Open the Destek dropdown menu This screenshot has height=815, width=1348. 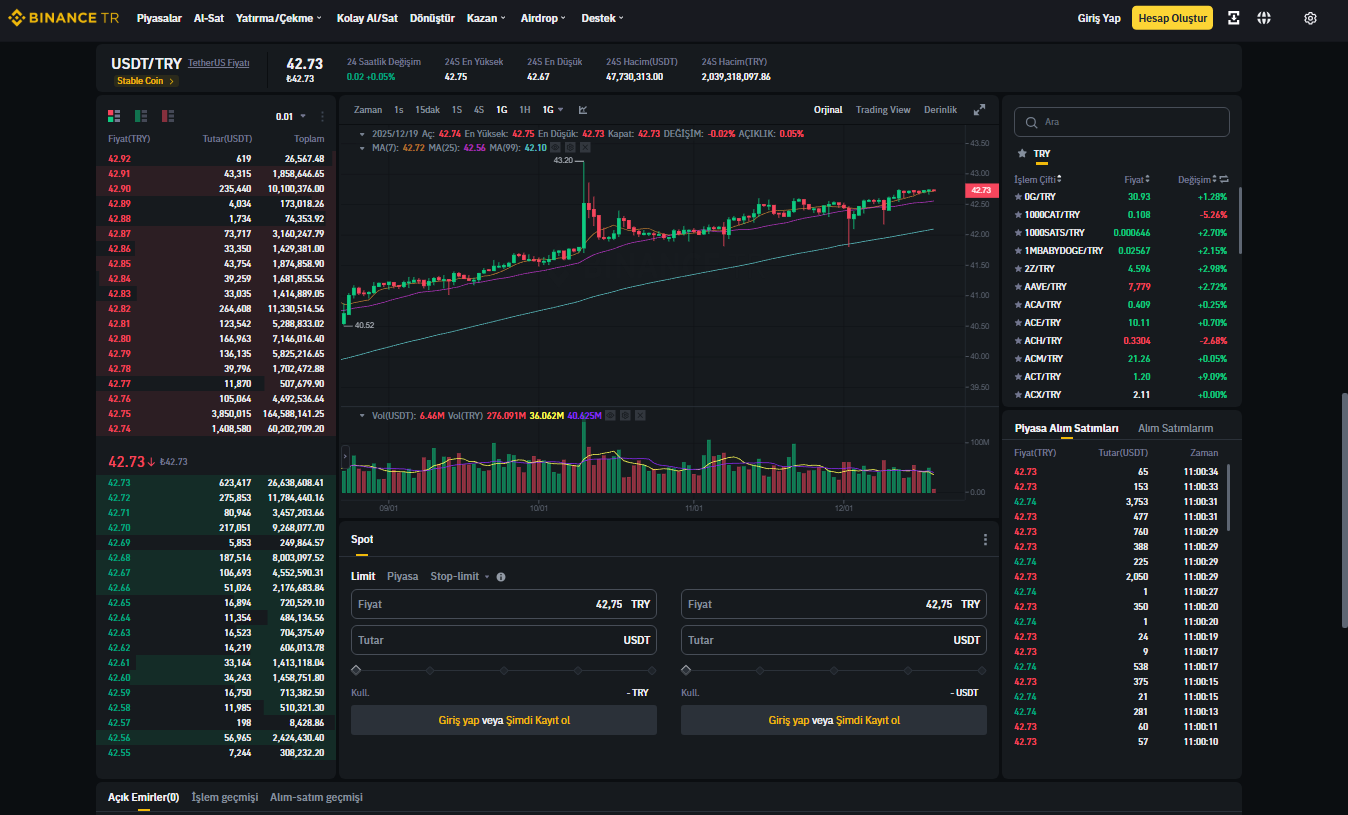tap(602, 18)
